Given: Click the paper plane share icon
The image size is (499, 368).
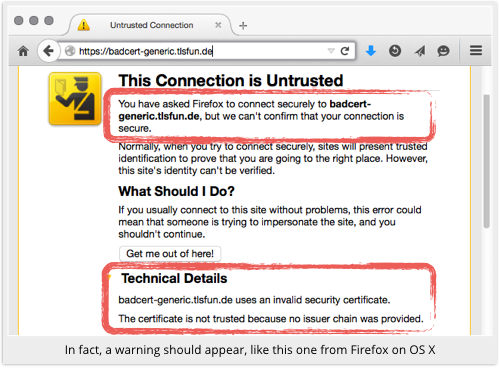Looking at the screenshot, I should pos(420,51).
